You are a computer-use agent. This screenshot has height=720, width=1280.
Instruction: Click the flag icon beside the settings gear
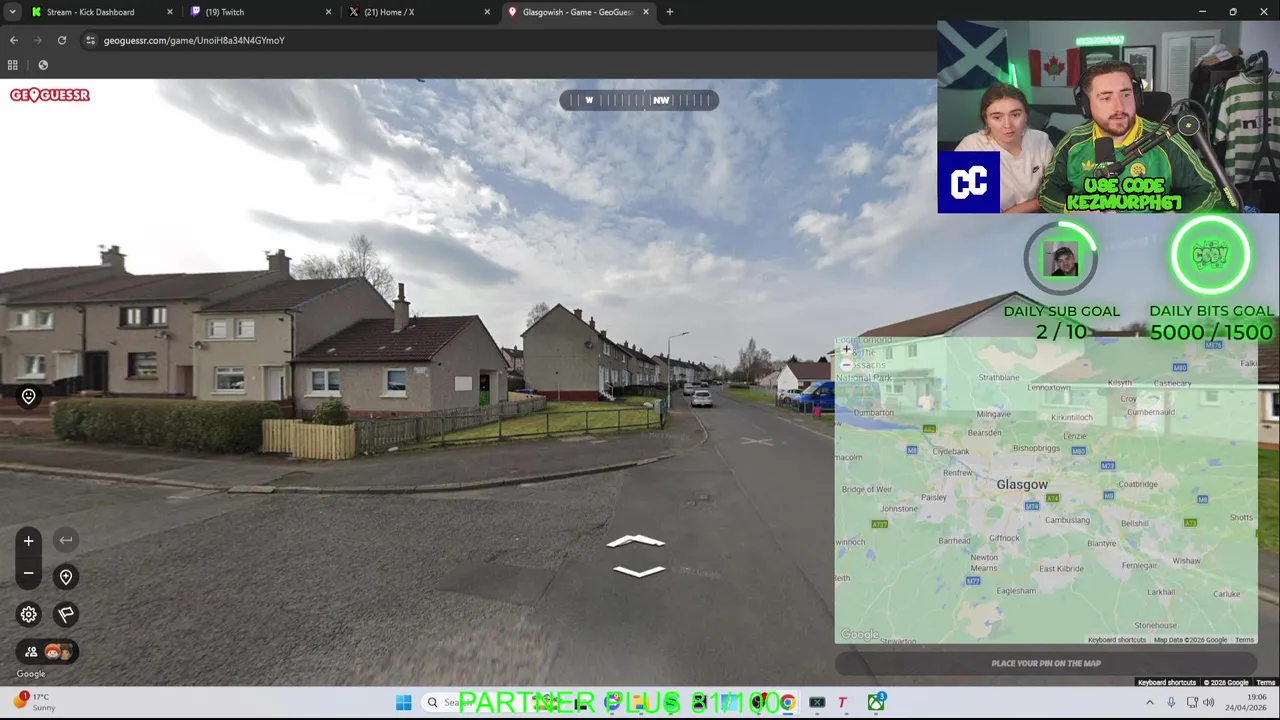pos(66,614)
